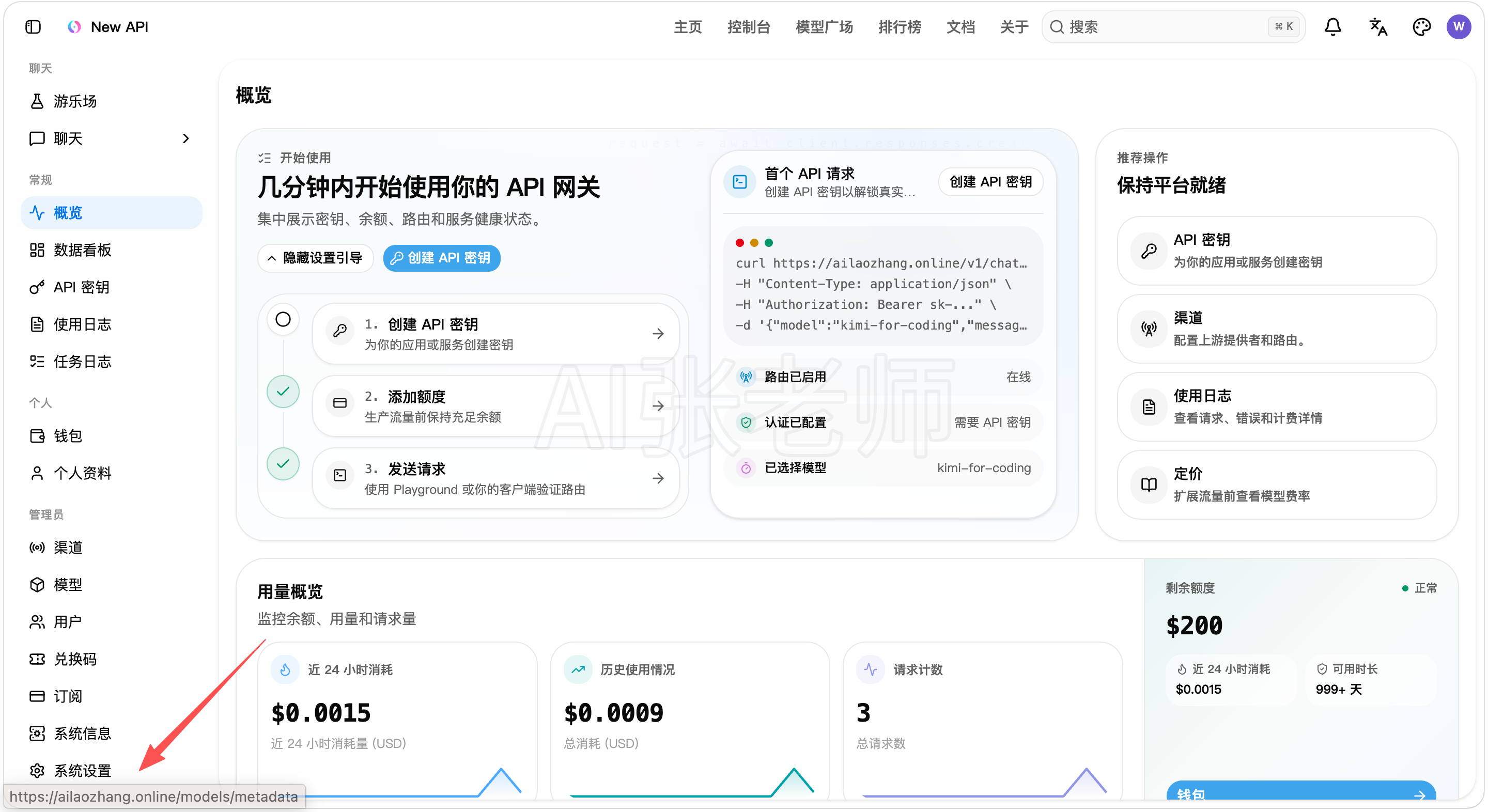1488x812 pixels.
Task: Open 个人资料 in the sidebar
Action: click(x=112, y=473)
